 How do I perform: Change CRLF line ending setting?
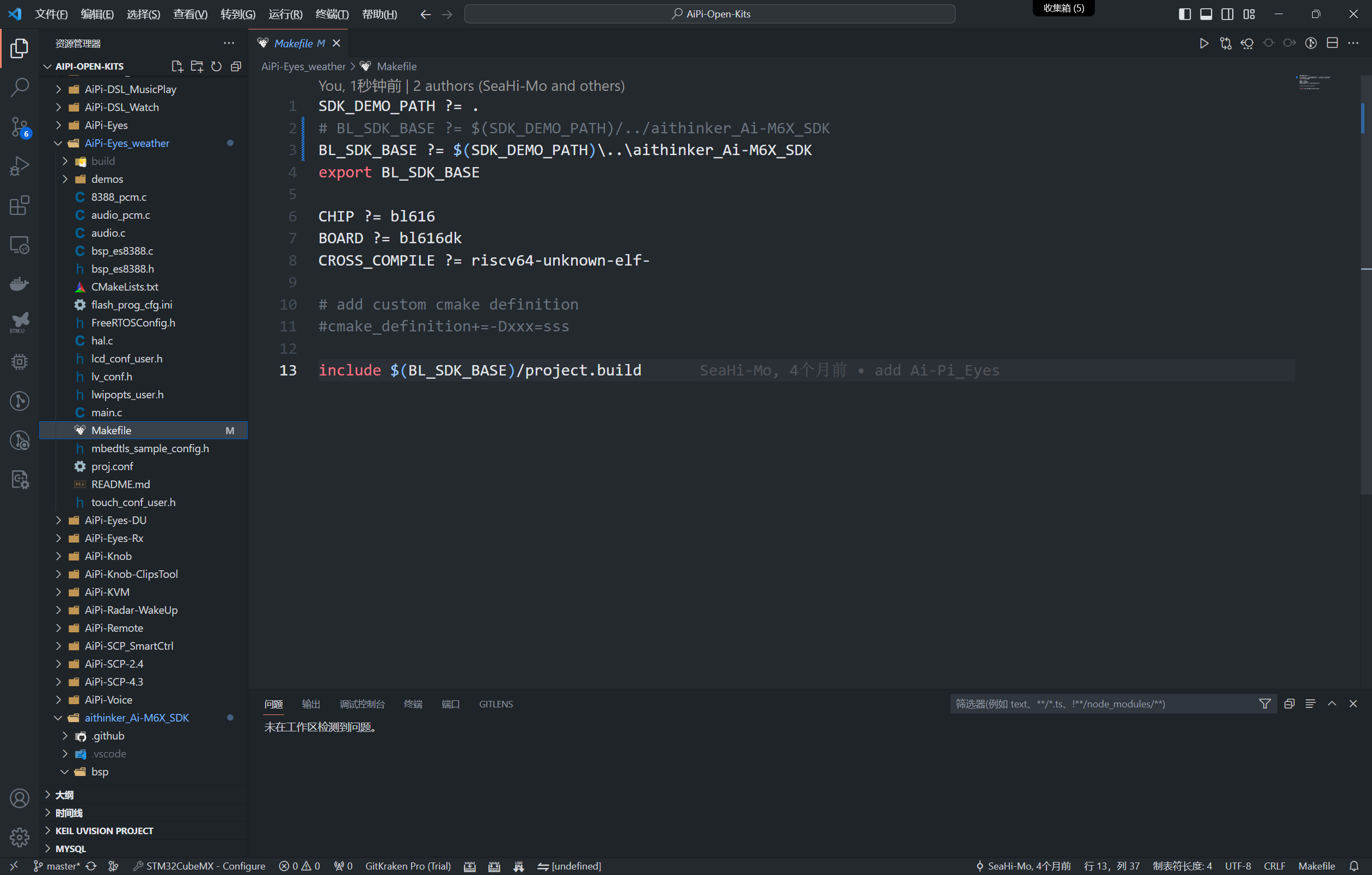(1275, 866)
